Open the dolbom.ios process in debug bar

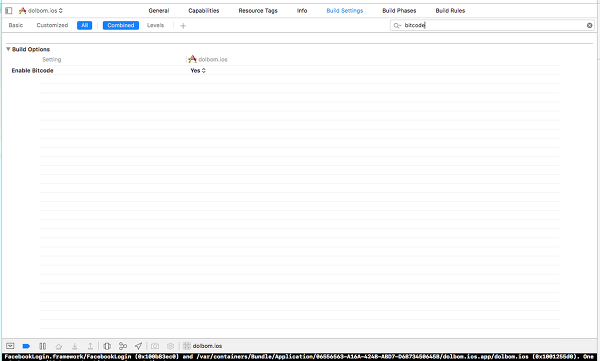click(x=202, y=346)
